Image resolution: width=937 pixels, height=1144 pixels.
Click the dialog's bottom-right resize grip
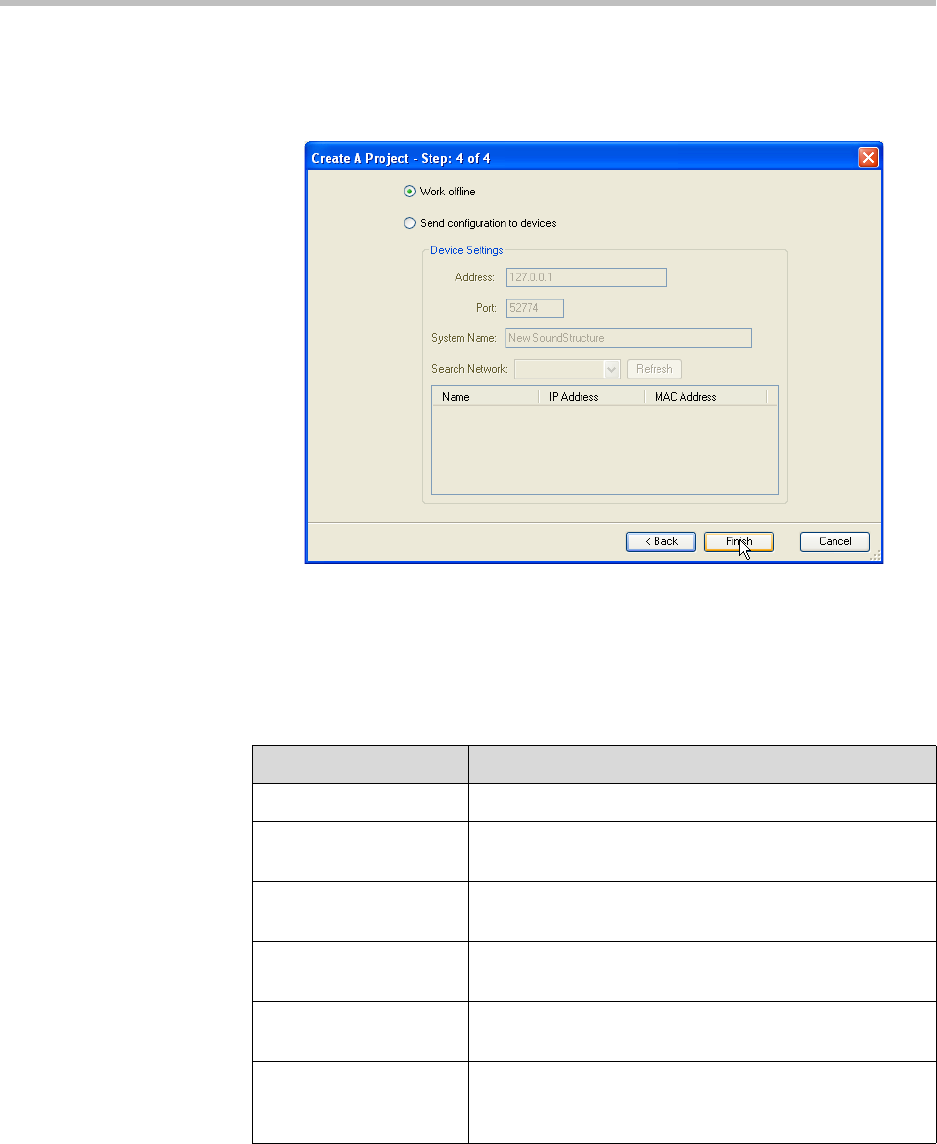(x=876, y=557)
